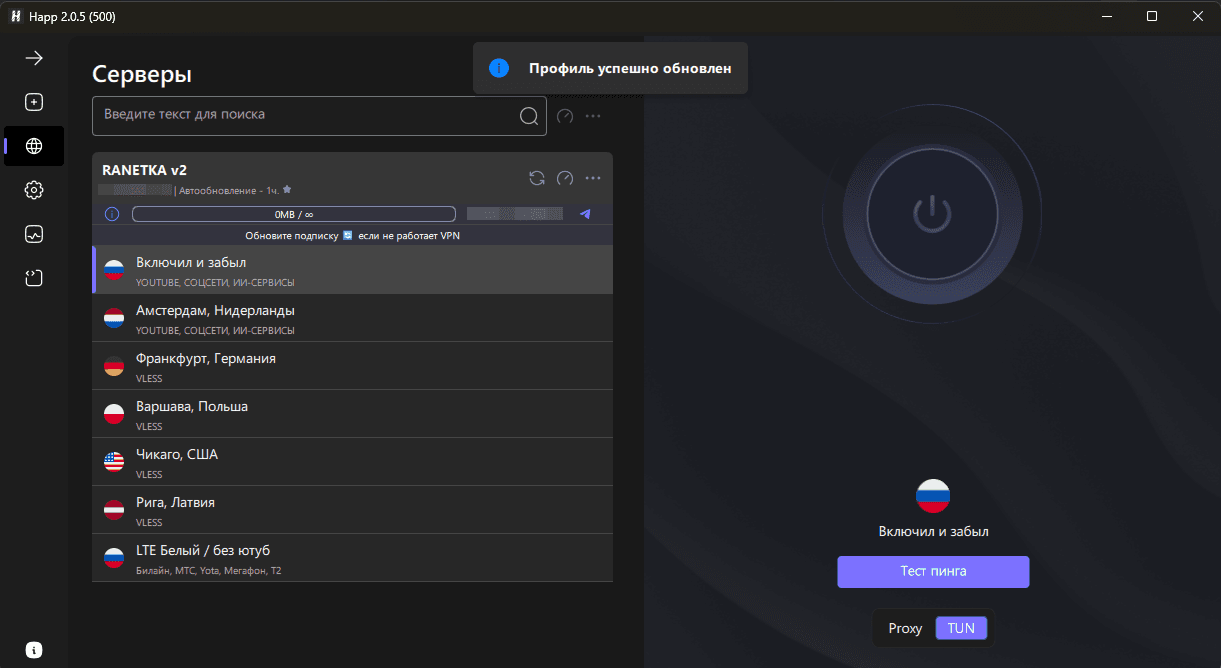The width and height of the screenshot is (1221, 668).
Task: Select server LTE Белый / без ютуб
Action: [352, 558]
